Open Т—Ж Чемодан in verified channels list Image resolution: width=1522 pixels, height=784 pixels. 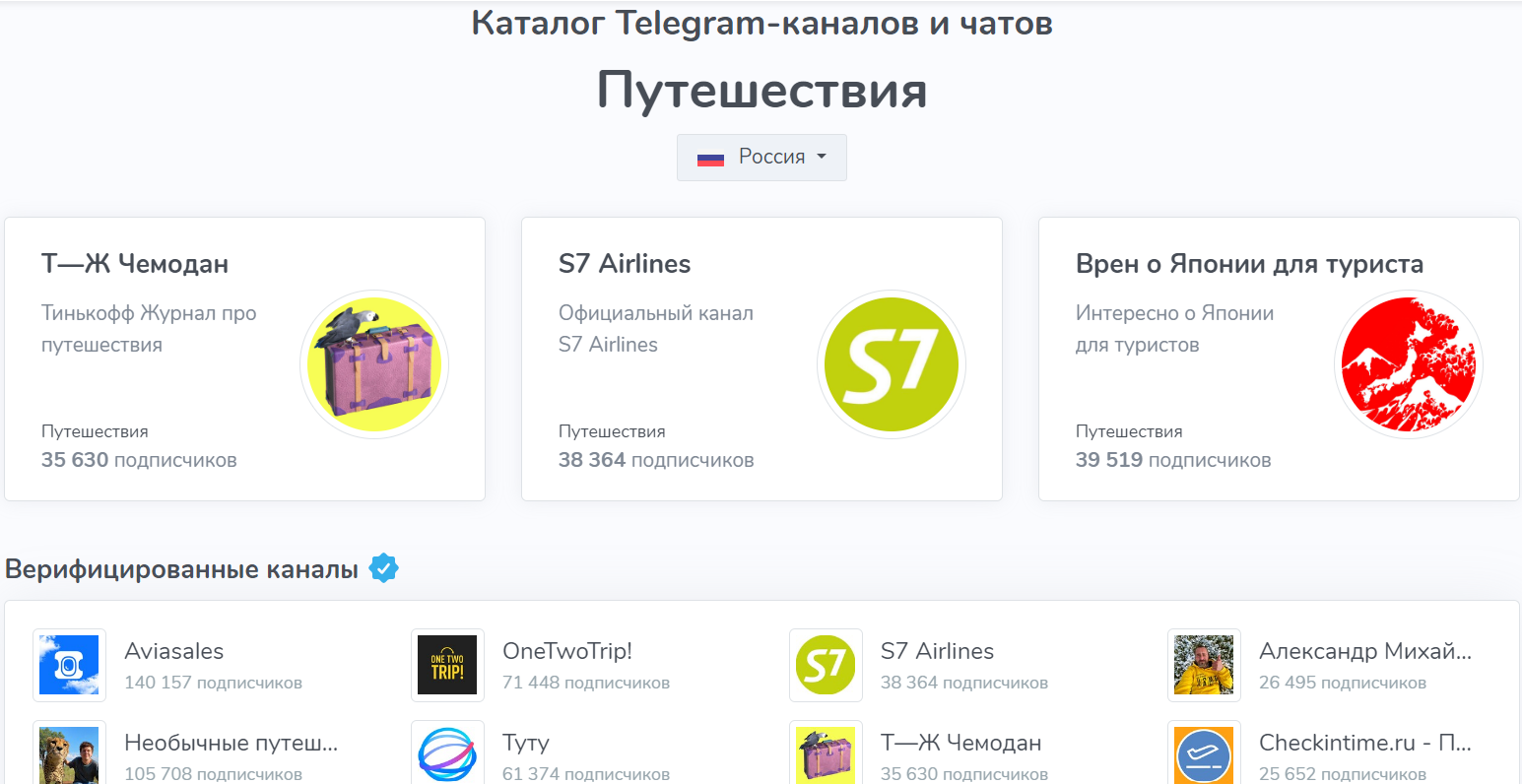point(960,744)
